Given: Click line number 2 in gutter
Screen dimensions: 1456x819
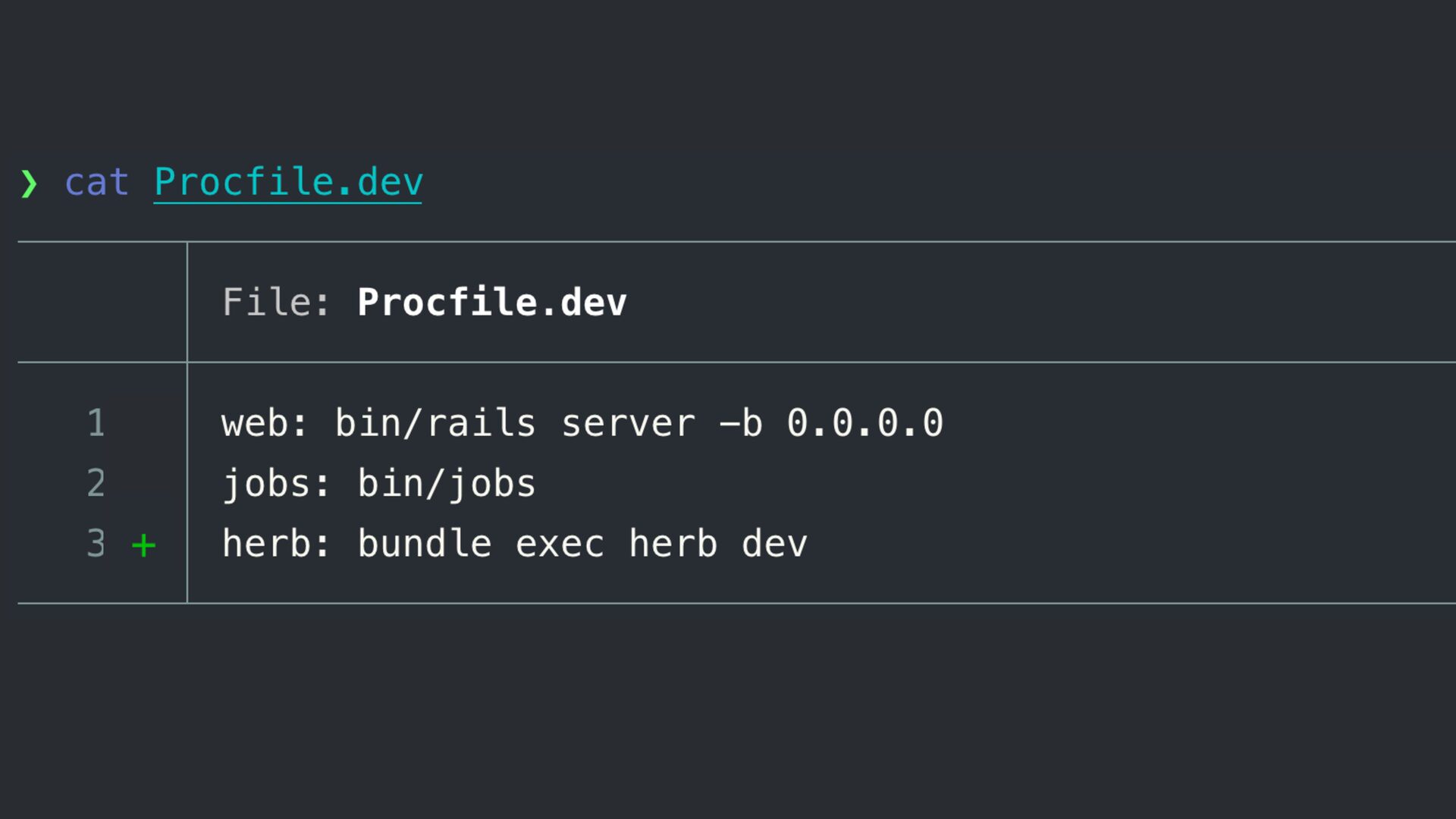Looking at the screenshot, I should [x=96, y=484].
